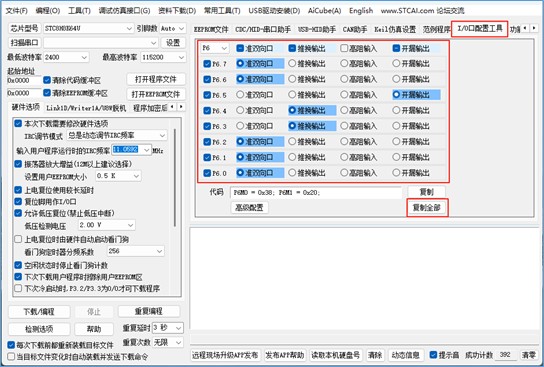
Task: Click the first 起始地址 0x0000 field
Action: click(x=24, y=80)
